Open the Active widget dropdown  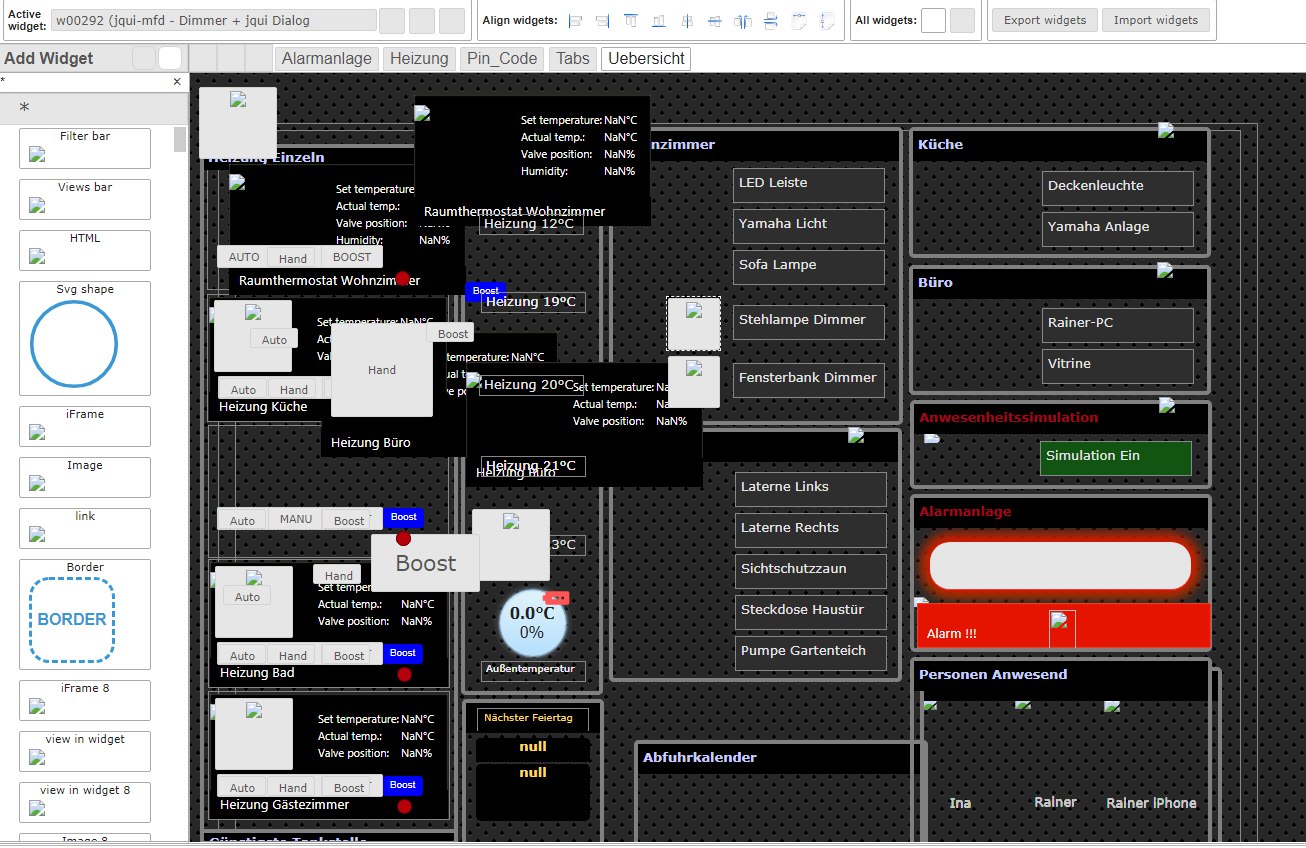click(x=213, y=20)
